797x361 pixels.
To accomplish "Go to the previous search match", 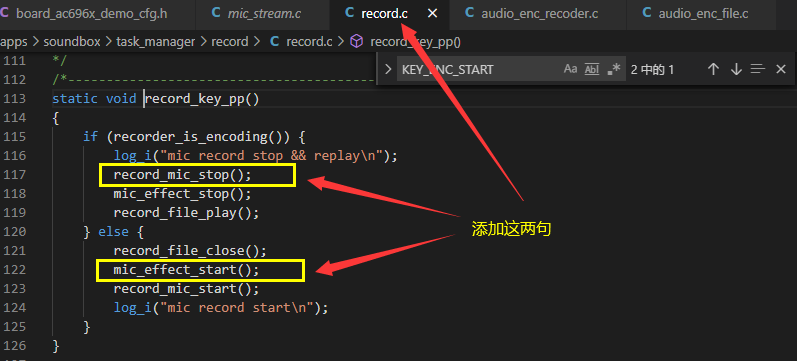I will (x=713, y=69).
